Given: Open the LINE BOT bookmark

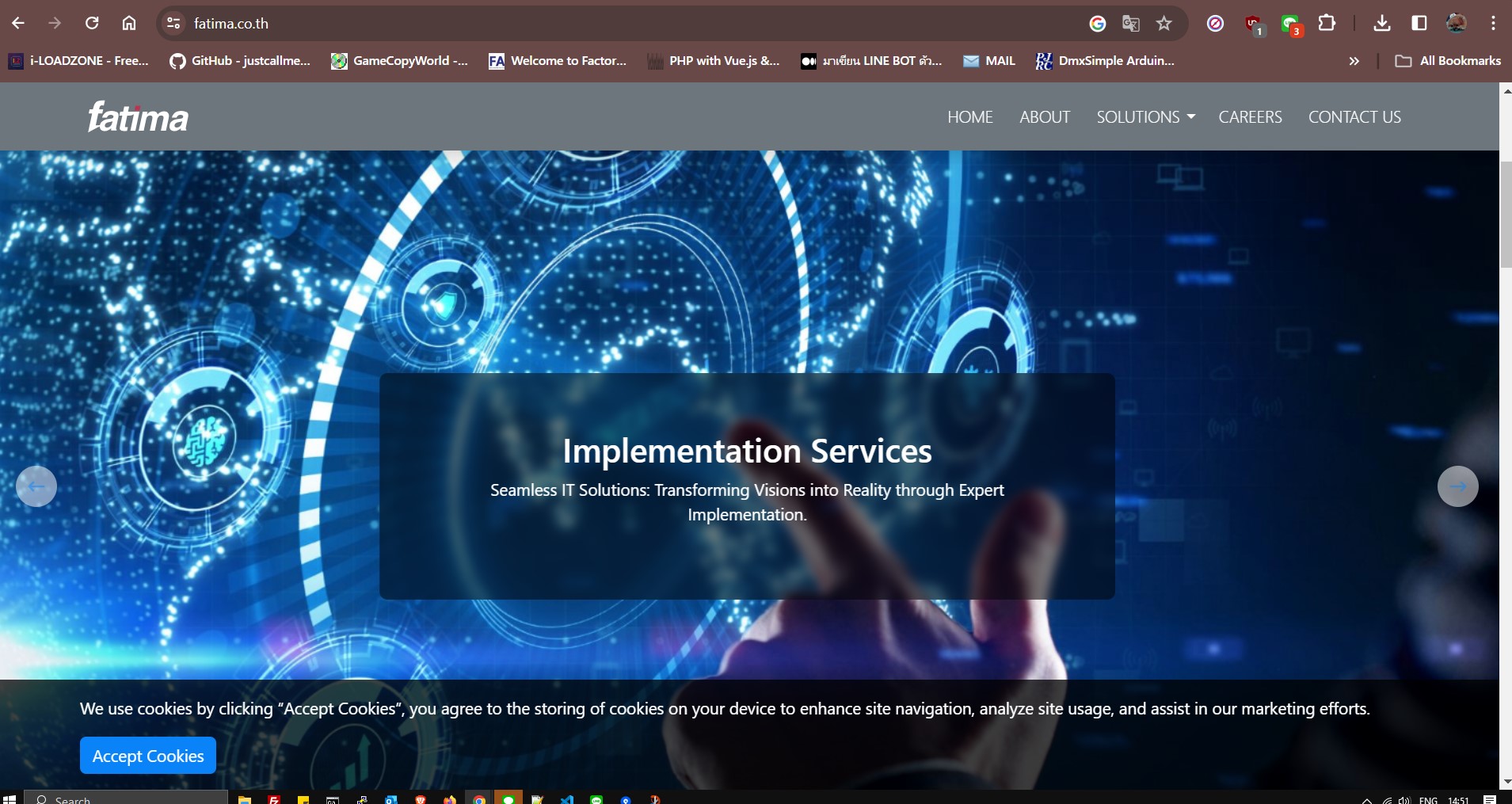Looking at the screenshot, I should [x=871, y=61].
